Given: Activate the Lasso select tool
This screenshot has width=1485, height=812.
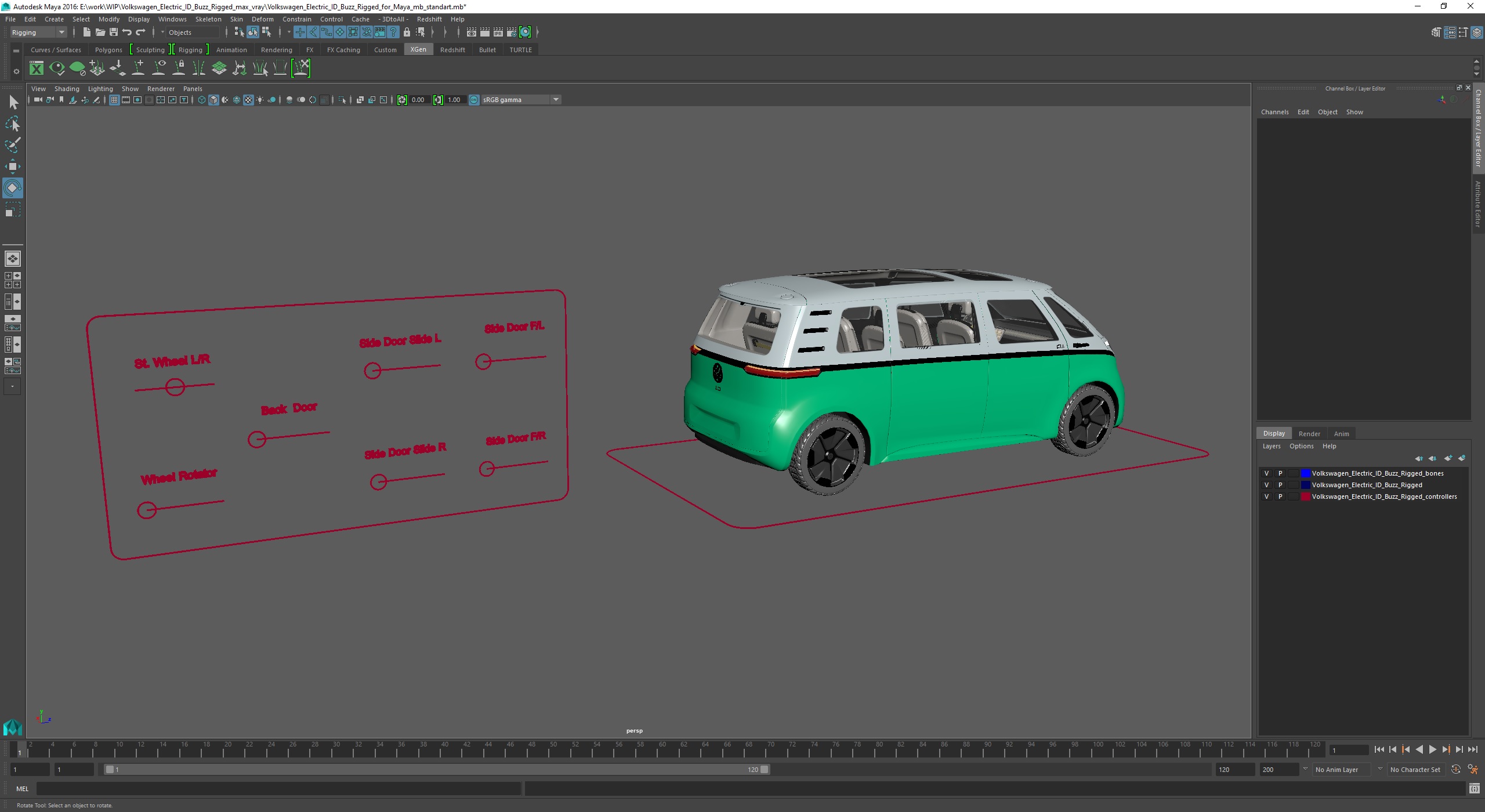Looking at the screenshot, I should pos(13,124).
